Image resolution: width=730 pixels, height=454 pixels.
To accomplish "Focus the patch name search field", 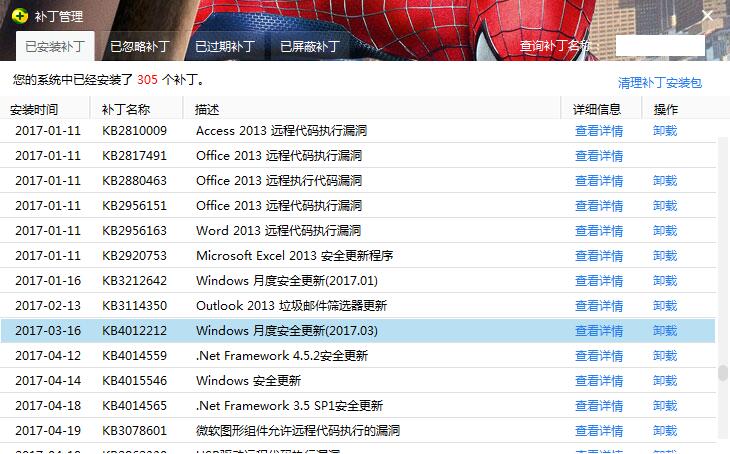I will pos(660,46).
